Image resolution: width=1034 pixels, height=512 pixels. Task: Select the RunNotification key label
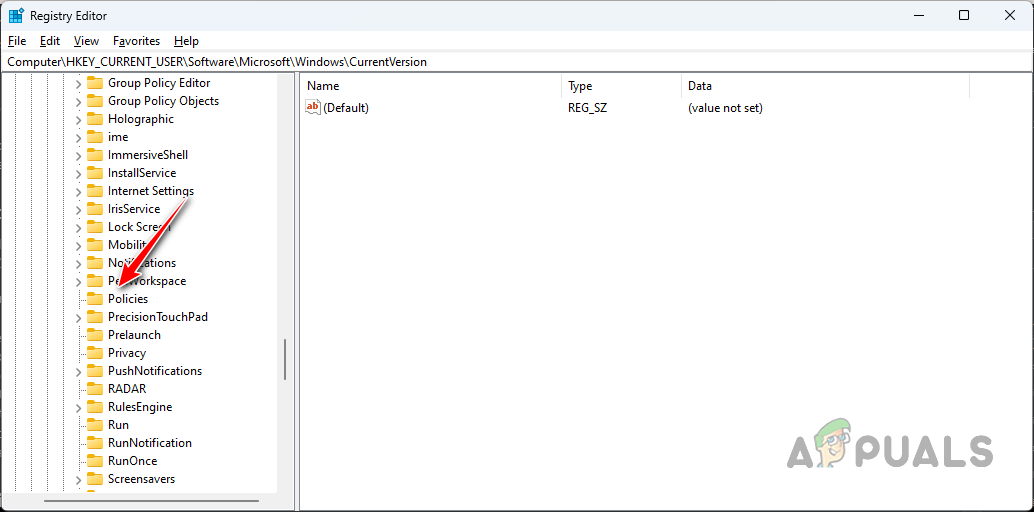150,443
